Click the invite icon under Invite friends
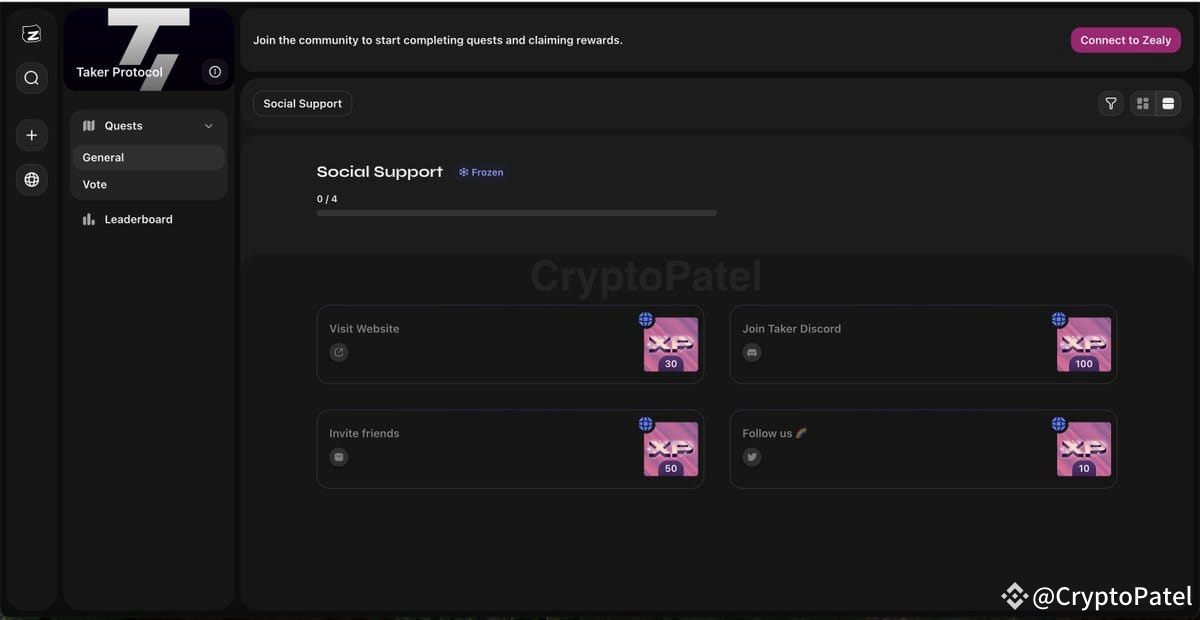 point(339,457)
